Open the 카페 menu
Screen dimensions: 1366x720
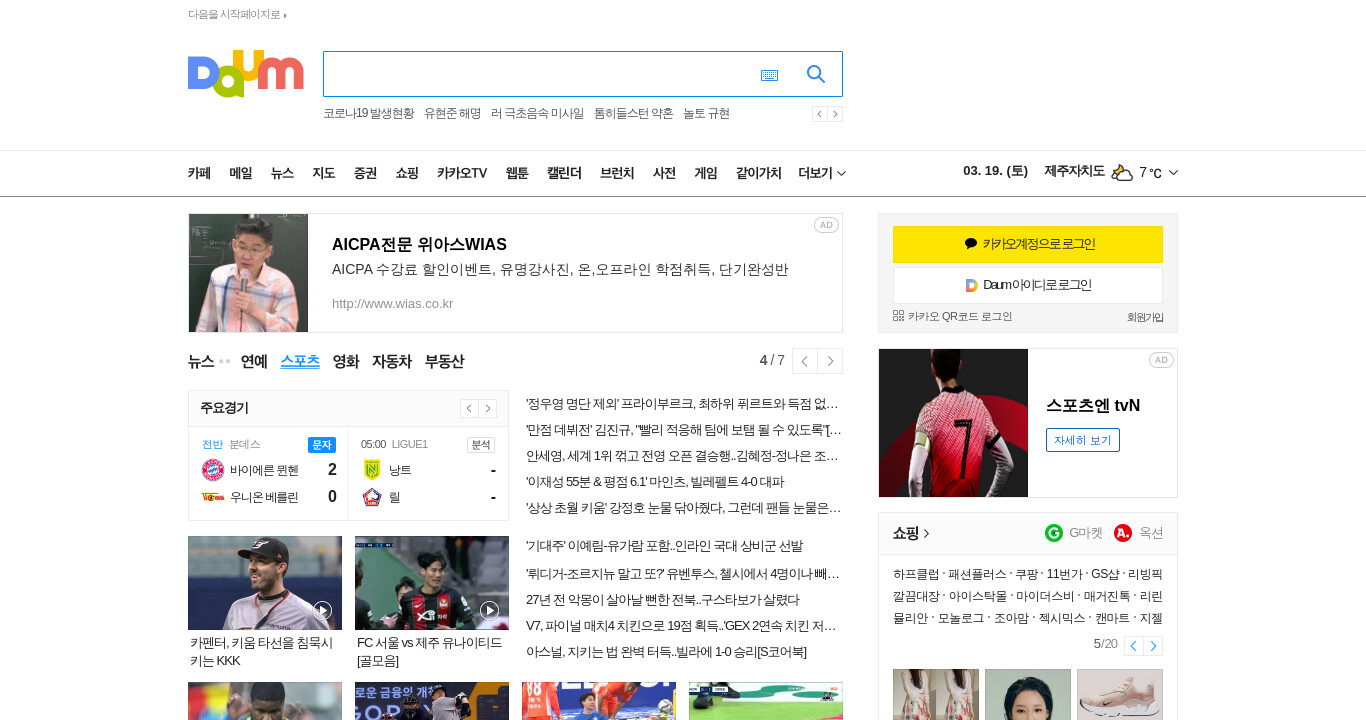pyautogui.click(x=199, y=173)
